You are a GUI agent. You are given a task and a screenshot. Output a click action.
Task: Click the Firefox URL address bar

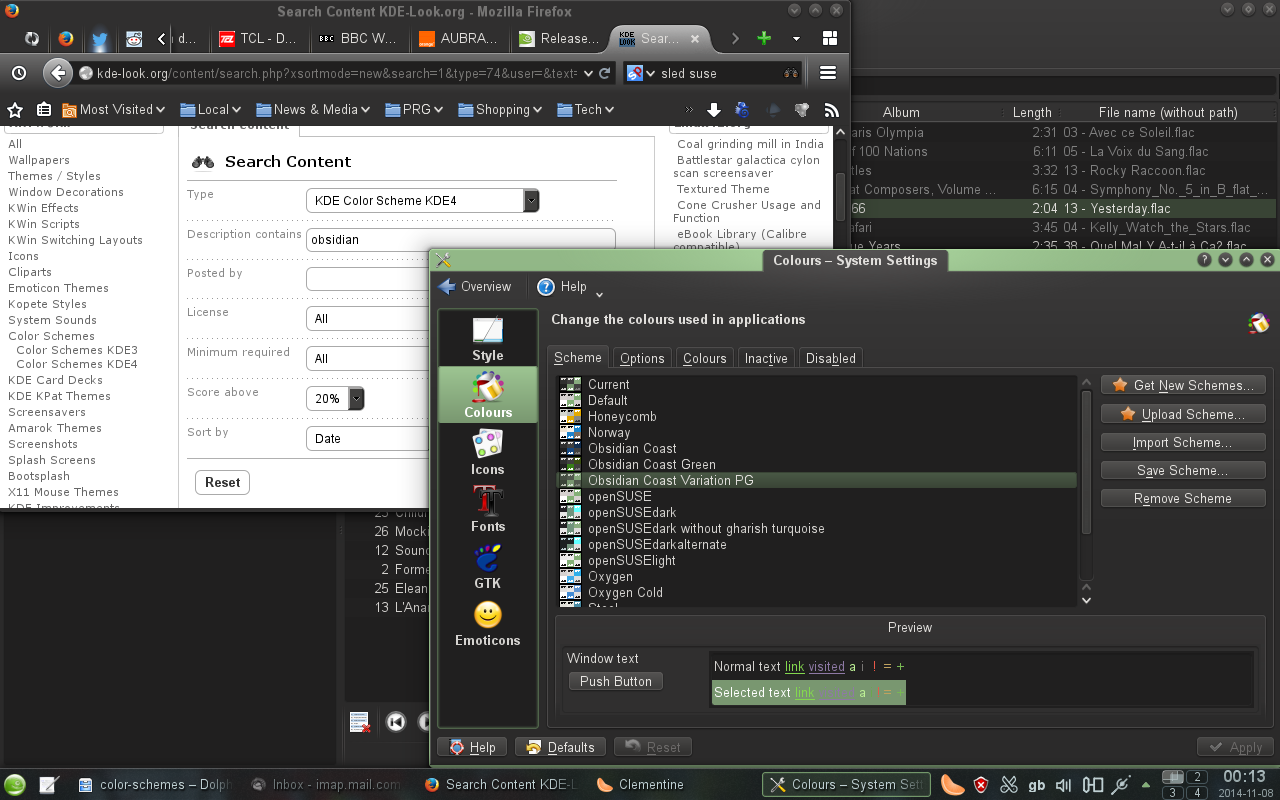pos(335,73)
